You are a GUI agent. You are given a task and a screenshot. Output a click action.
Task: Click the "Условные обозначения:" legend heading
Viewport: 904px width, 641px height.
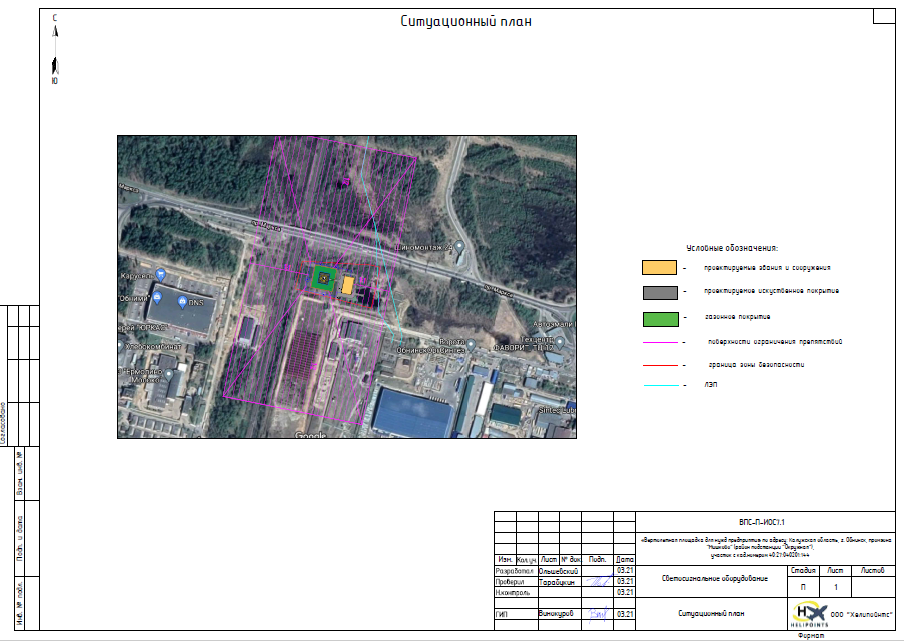point(732,248)
